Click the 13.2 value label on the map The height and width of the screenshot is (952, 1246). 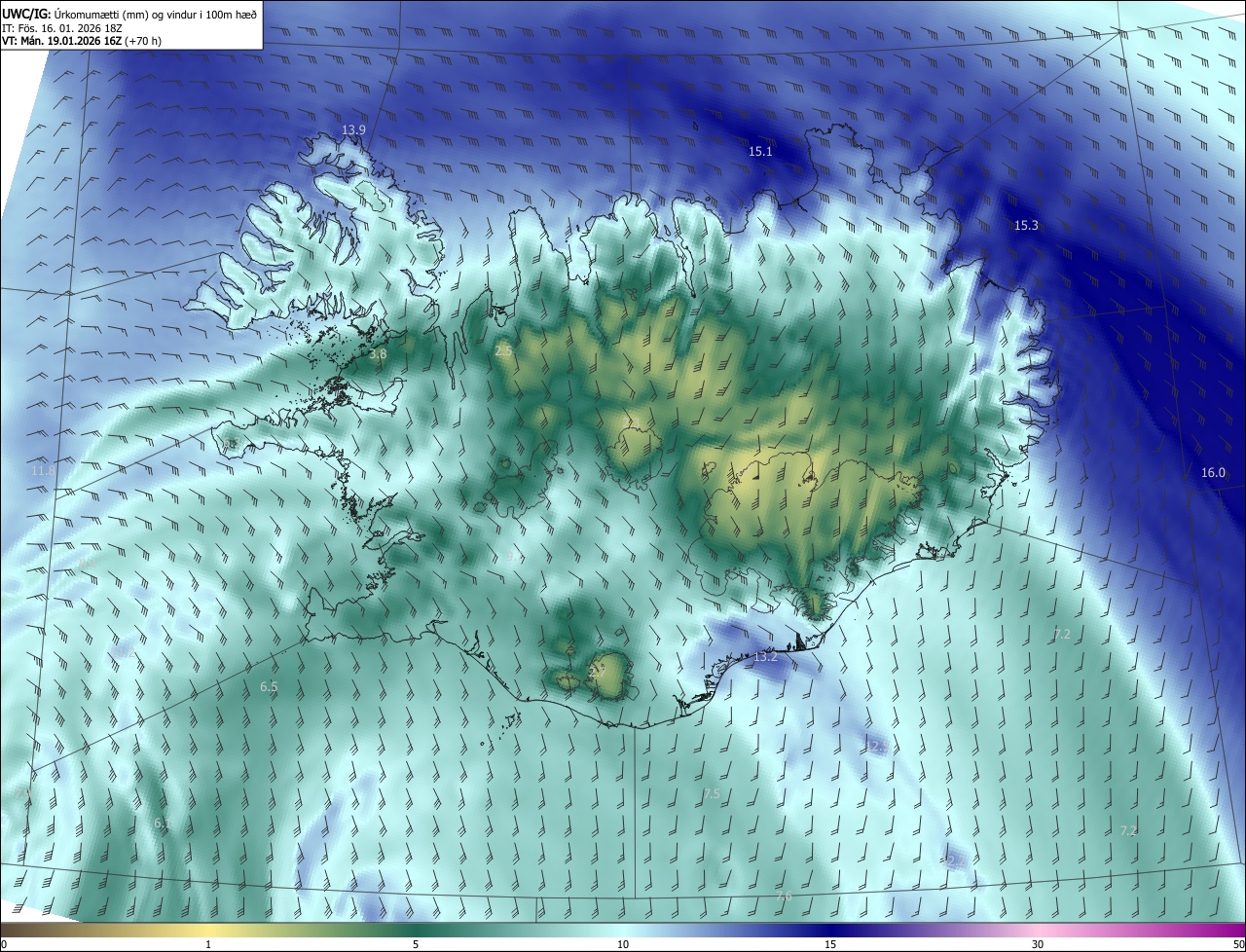coord(766,657)
